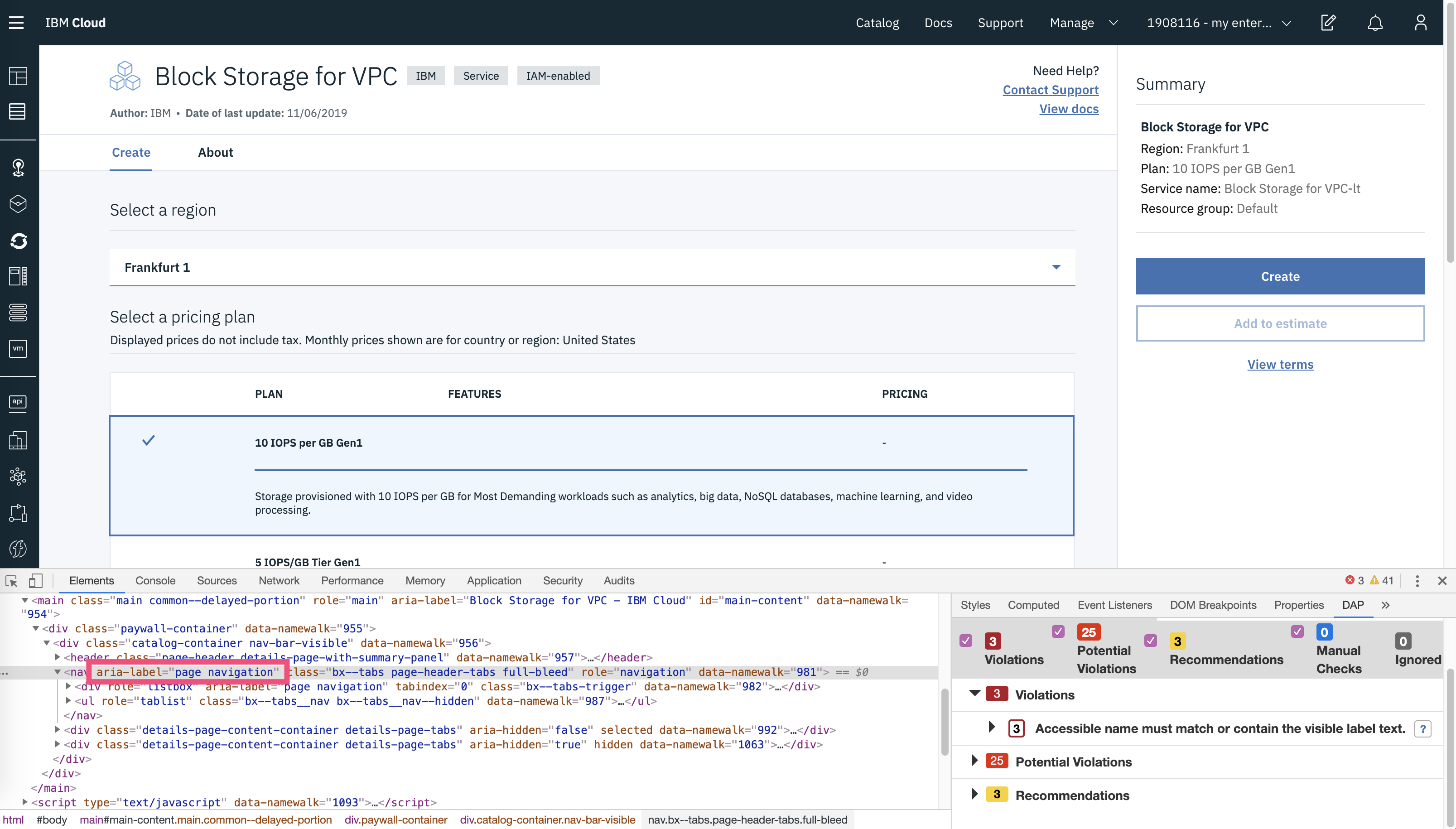1456x829 pixels.
Task: Uncheck the Potential Violations filter checkbox
Action: [1058, 631]
